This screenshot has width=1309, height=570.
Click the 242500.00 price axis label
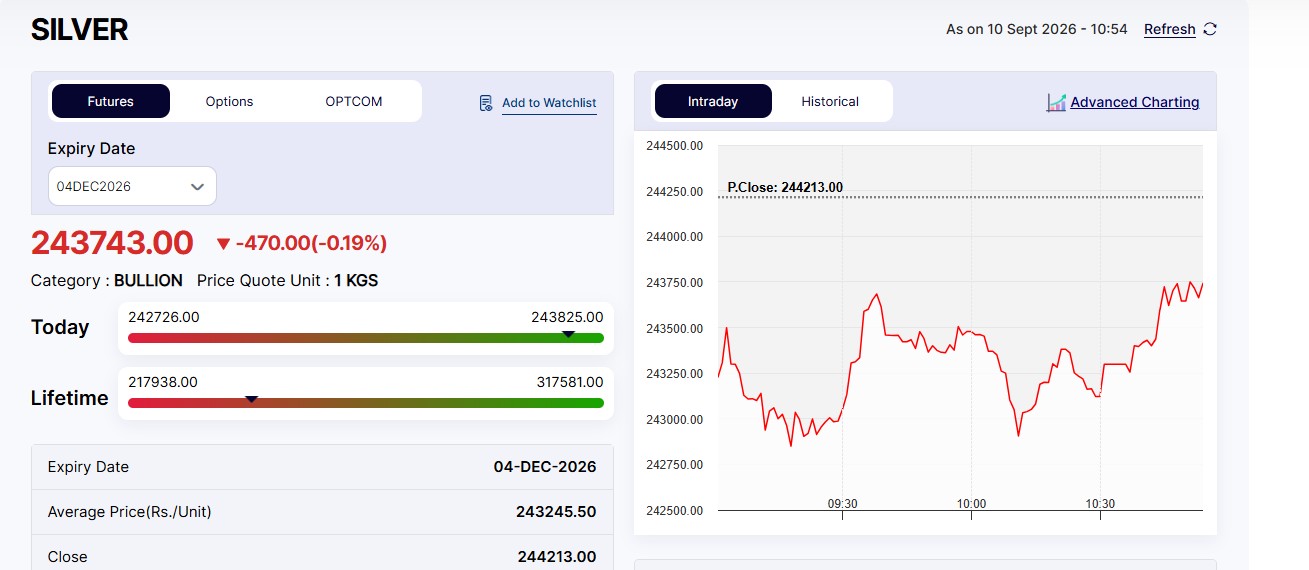[675, 511]
